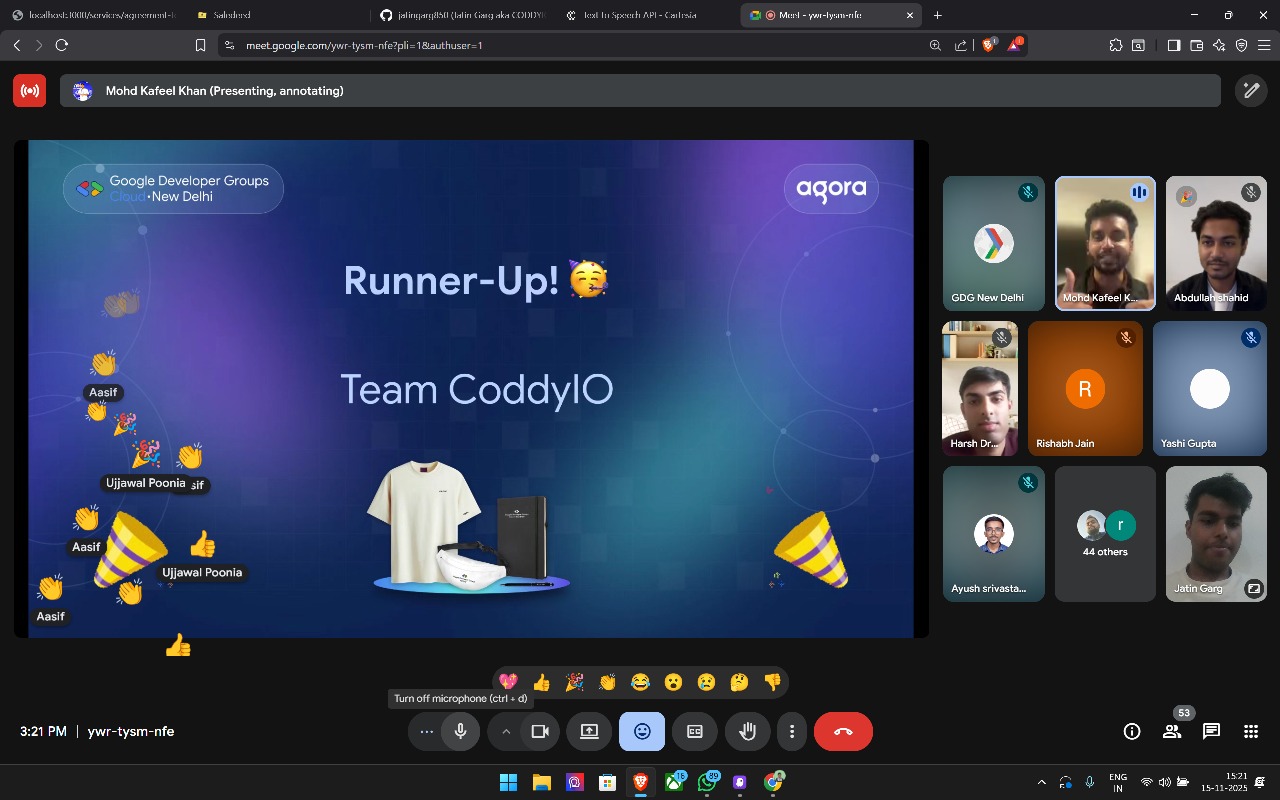The width and height of the screenshot is (1280, 800).
Task: Send the clapping hands emoji reaction
Action: pos(607,682)
